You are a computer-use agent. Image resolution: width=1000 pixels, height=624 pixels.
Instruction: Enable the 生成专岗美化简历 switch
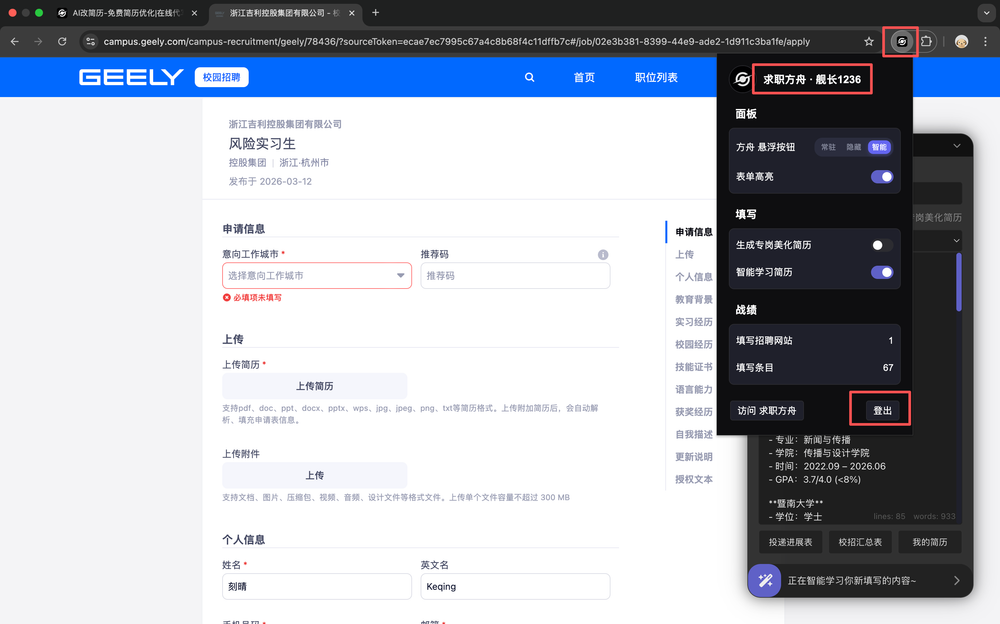click(881, 245)
